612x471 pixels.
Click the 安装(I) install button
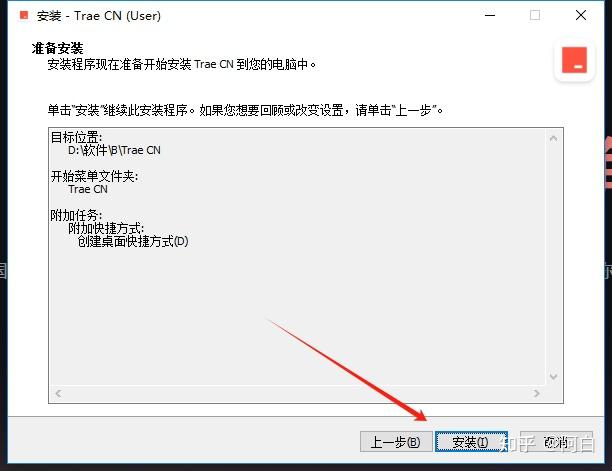[471, 442]
